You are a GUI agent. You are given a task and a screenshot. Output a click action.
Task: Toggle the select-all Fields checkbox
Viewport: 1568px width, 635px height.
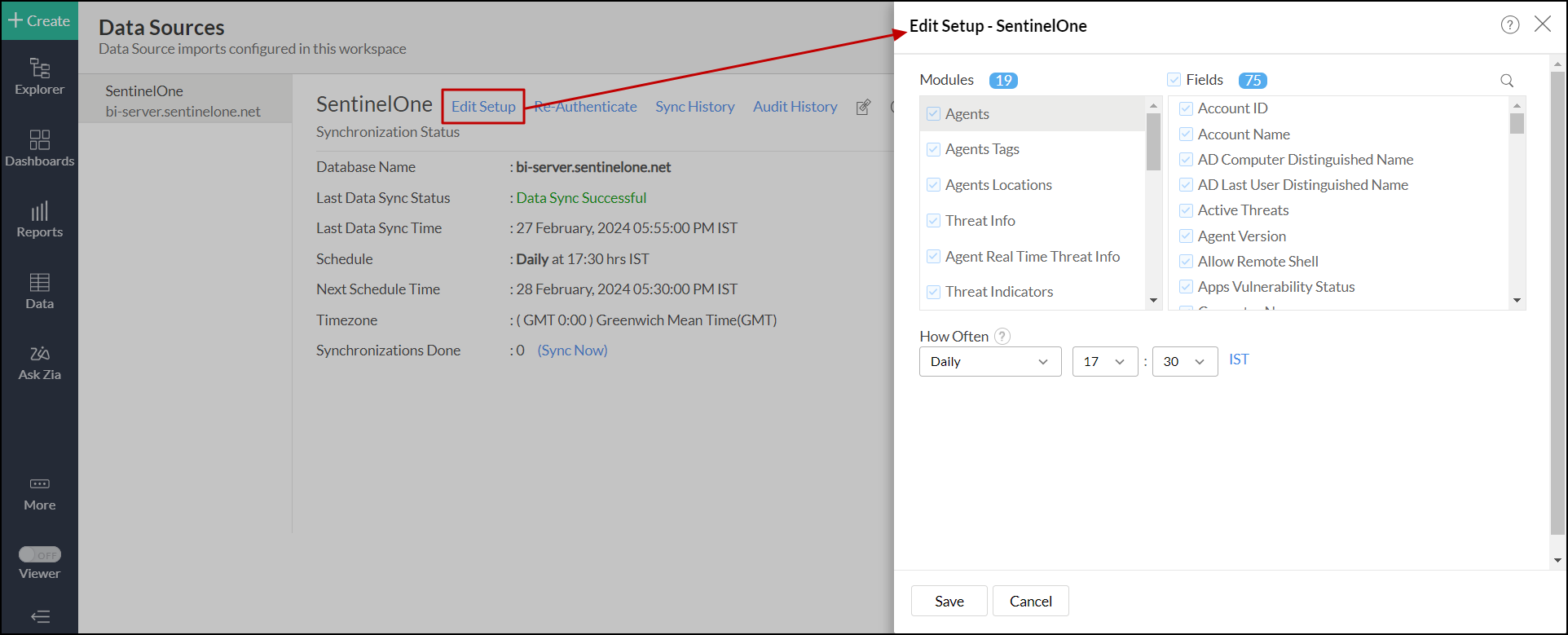click(x=1174, y=80)
